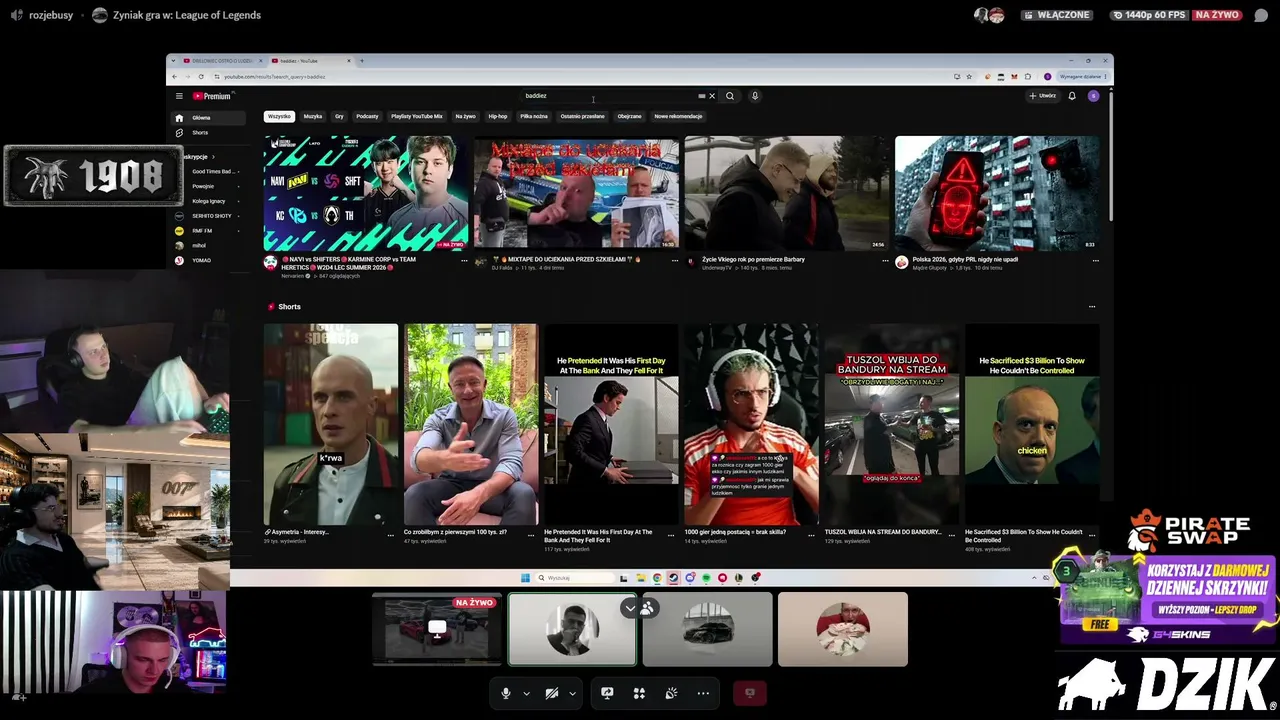1280x720 pixels.
Task: Open the soundboard button in call controls
Action: pyautogui.click(x=671, y=693)
